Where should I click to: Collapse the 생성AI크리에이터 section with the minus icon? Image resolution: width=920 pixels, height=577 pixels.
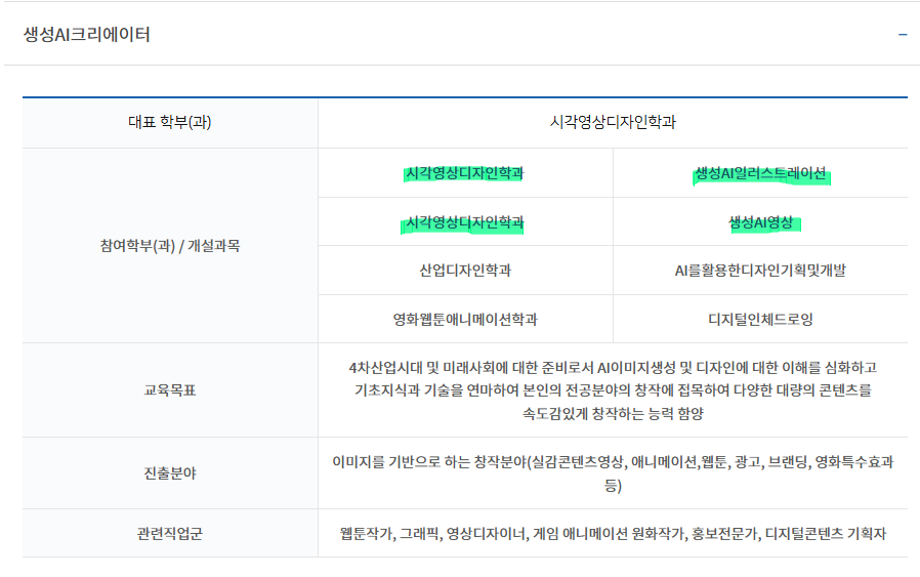pyautogui.click(x=902, y=35)
